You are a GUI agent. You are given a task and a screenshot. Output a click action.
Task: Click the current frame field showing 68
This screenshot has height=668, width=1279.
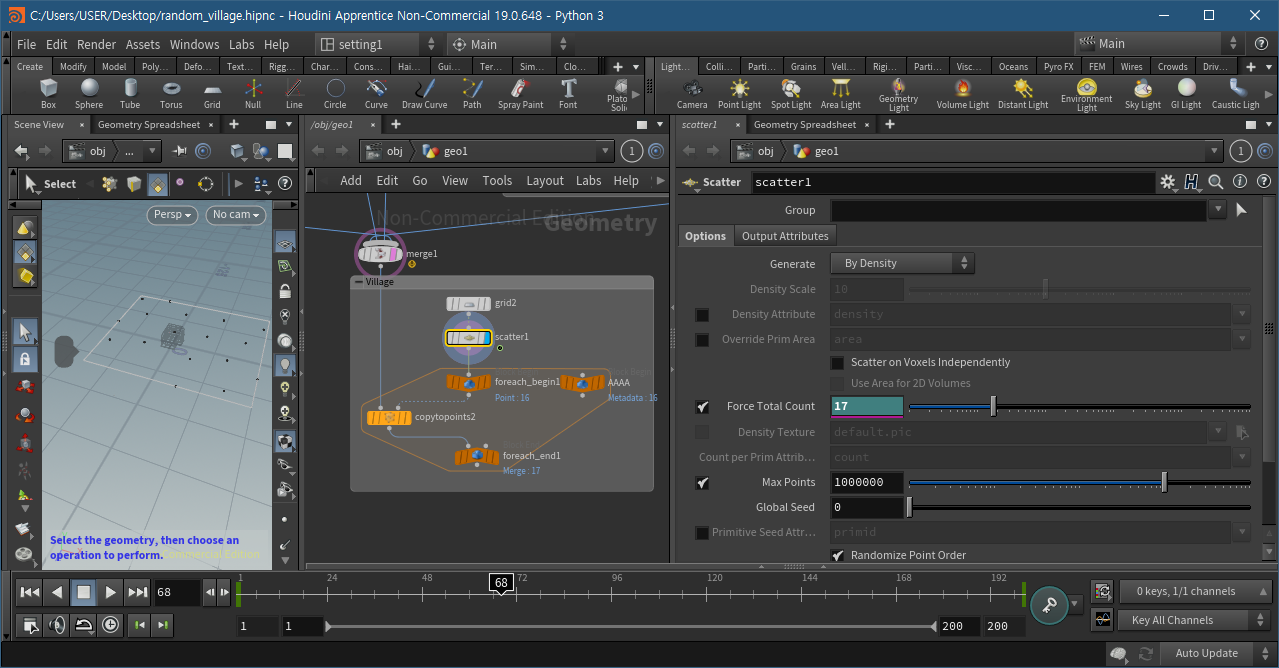177,592
